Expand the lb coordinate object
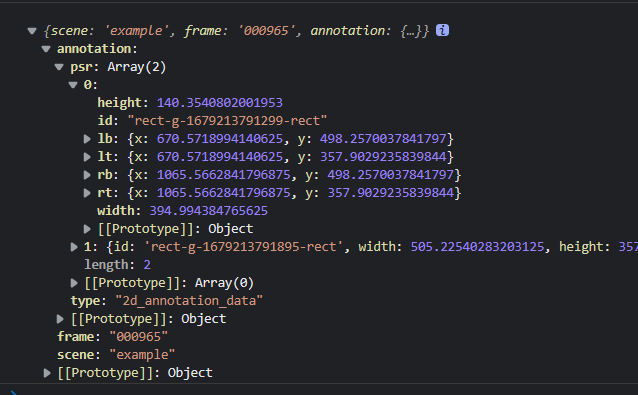Screen dimensions: 638x395 click(x=87, y=139)
